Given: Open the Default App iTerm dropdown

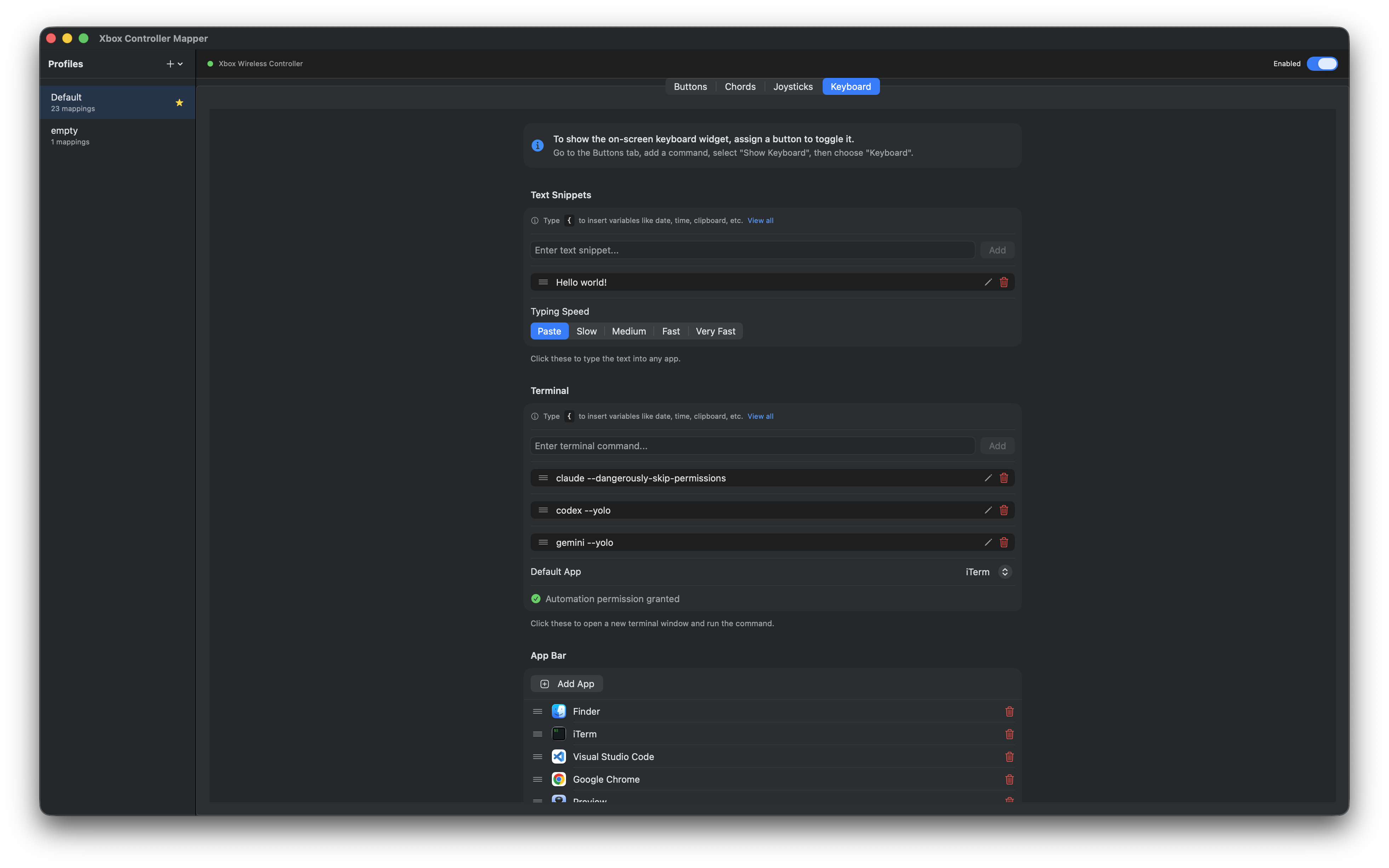Looking at the screenshot, I should [986, 572].
